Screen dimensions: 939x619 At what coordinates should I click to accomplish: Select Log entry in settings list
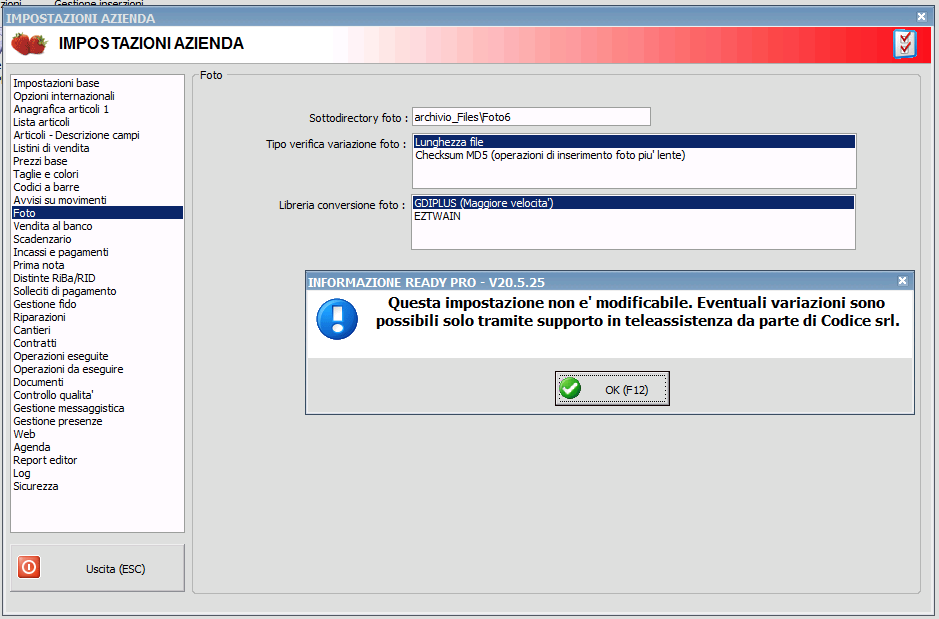98,473
